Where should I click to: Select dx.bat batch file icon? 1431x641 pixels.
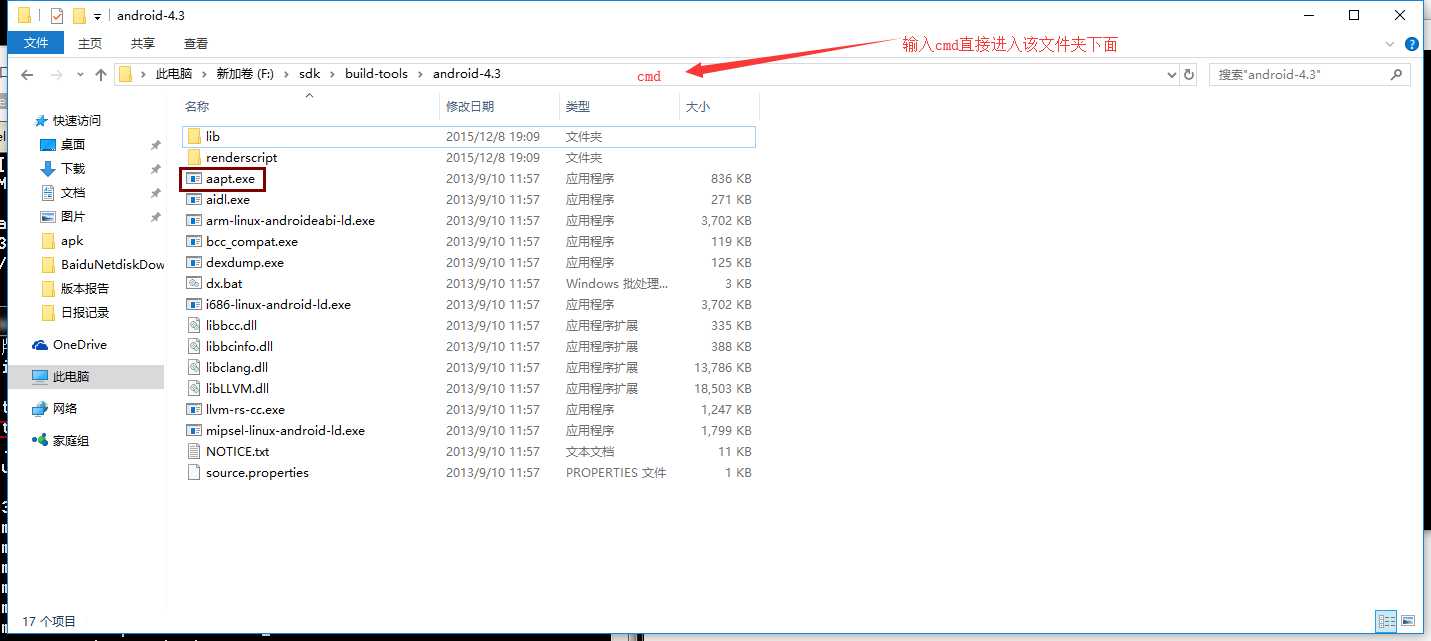194,283
